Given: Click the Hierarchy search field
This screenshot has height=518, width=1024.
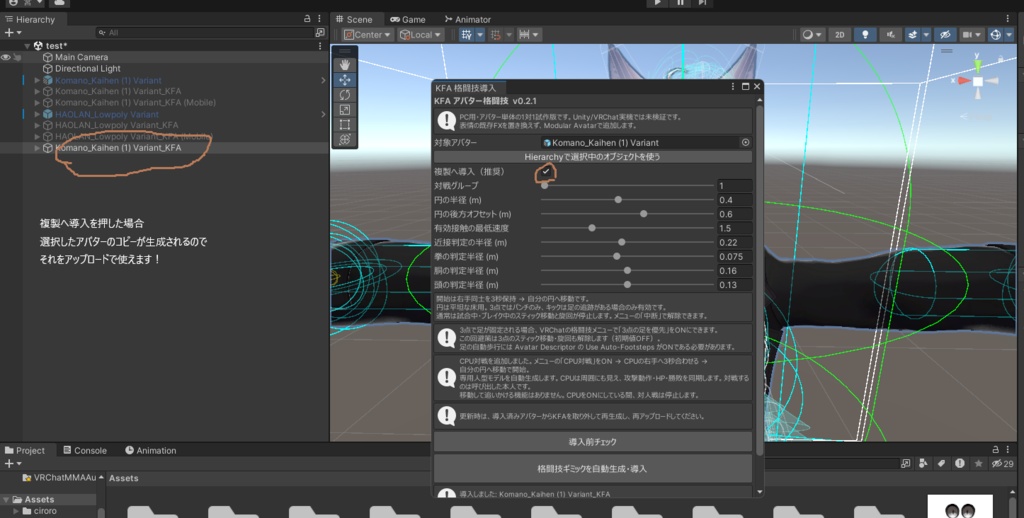Looking at the screenshot, I should (204, 33).
